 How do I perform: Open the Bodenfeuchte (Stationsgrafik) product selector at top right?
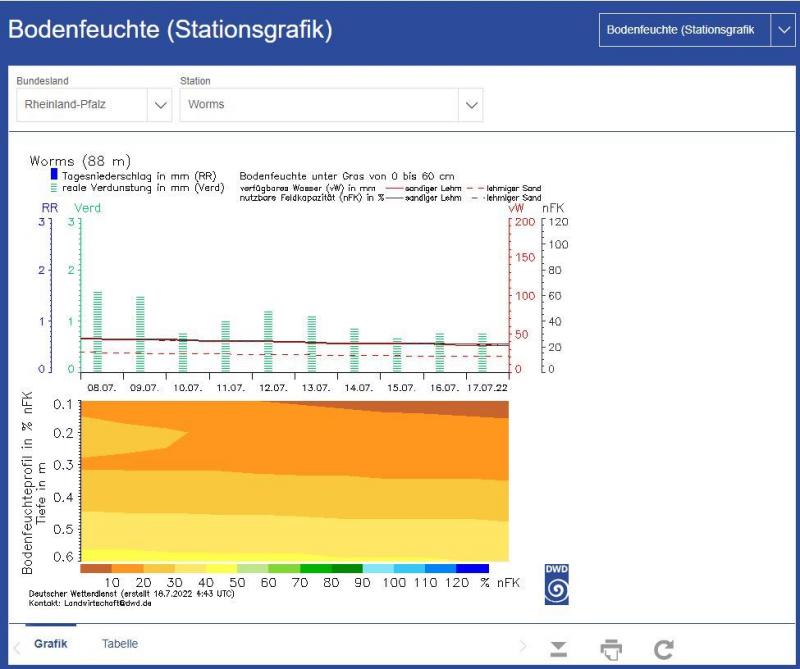(x=782, y=30)
